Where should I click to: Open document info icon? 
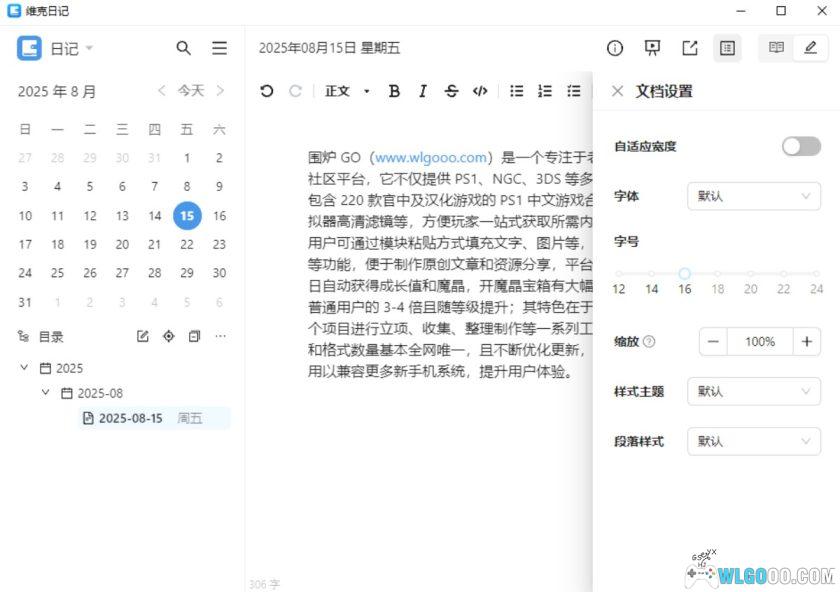coord(613,47)
